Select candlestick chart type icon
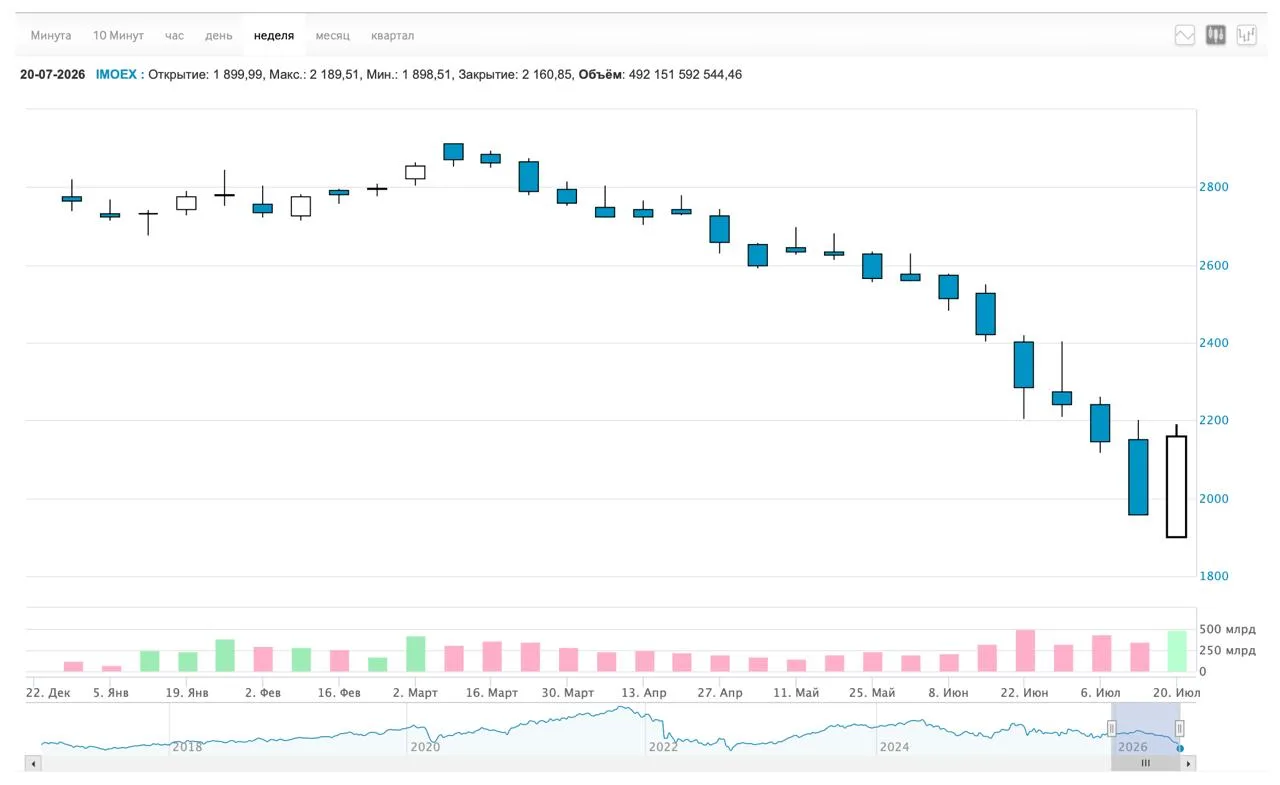 click(x=1216, y=36)
